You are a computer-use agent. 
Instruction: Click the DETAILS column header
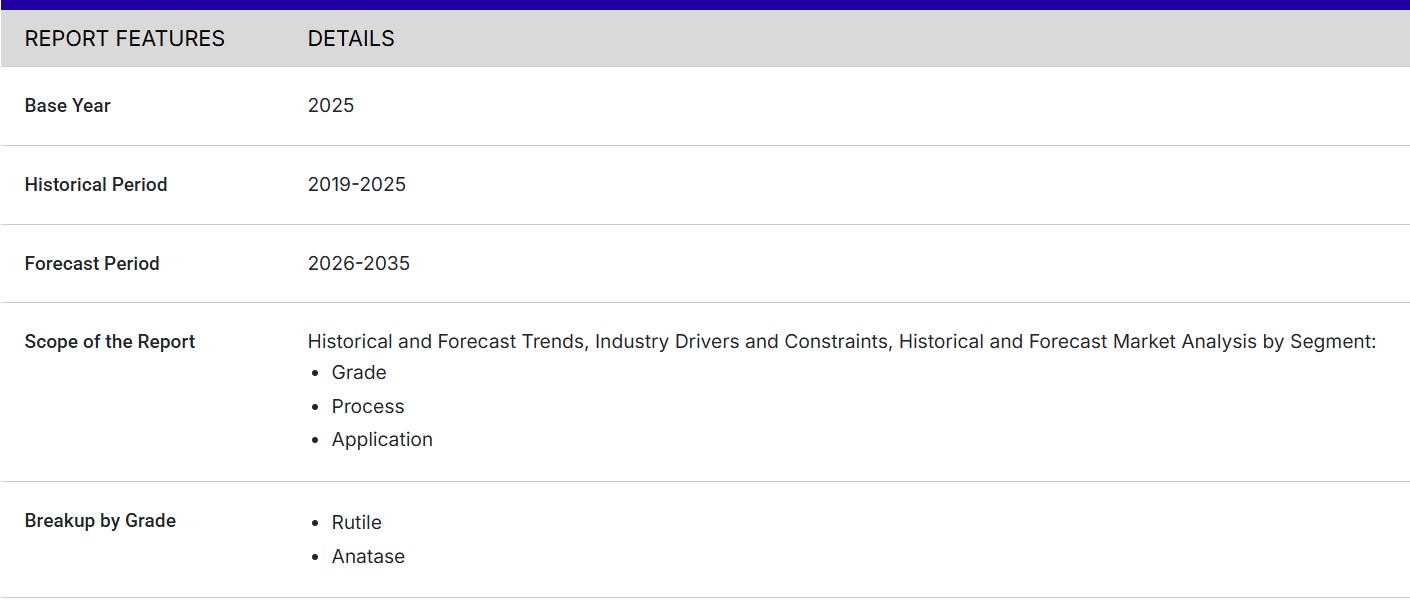click(351, 39)
